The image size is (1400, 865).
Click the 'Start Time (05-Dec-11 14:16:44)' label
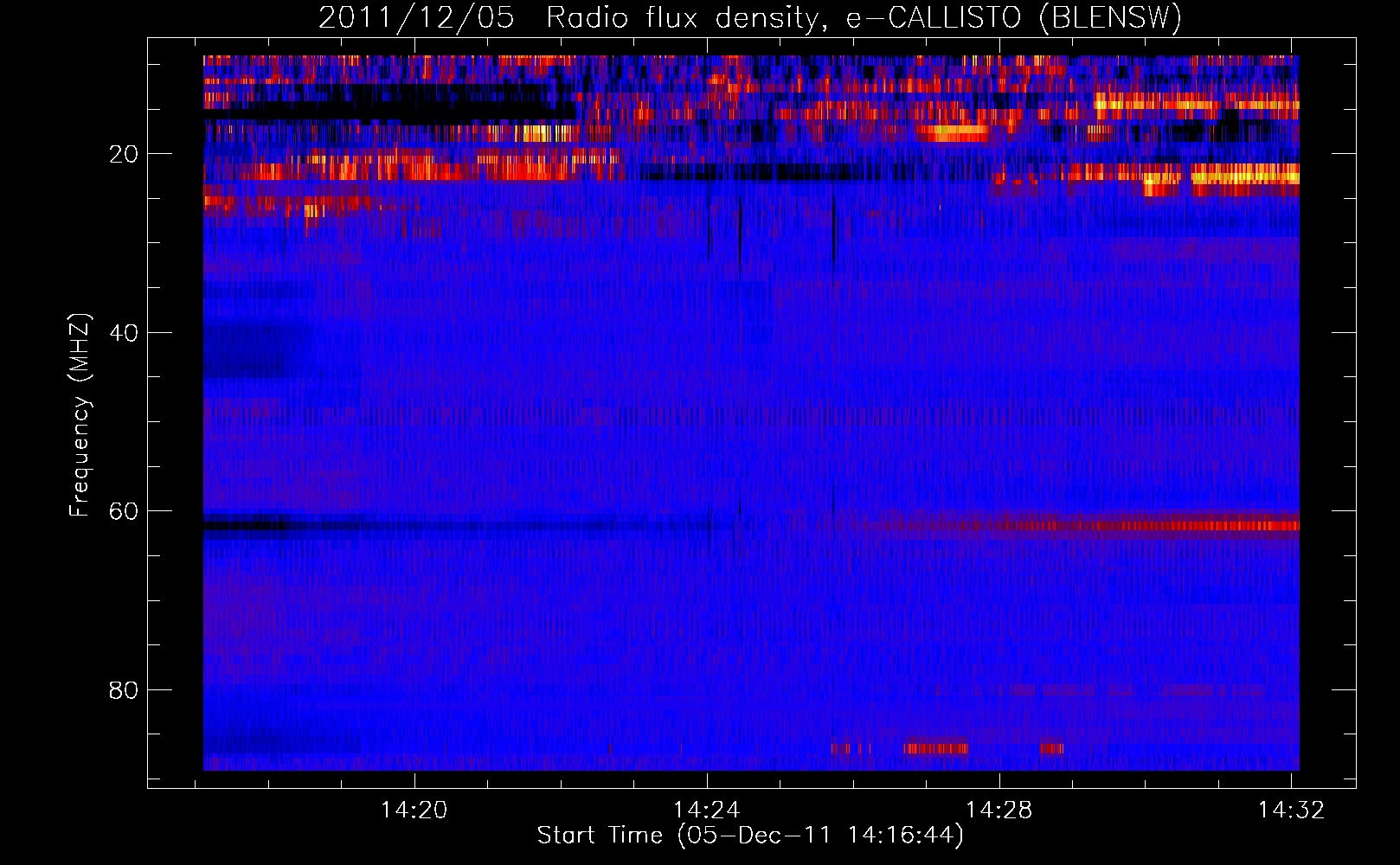pyautogui.click(x=750, y=835)
